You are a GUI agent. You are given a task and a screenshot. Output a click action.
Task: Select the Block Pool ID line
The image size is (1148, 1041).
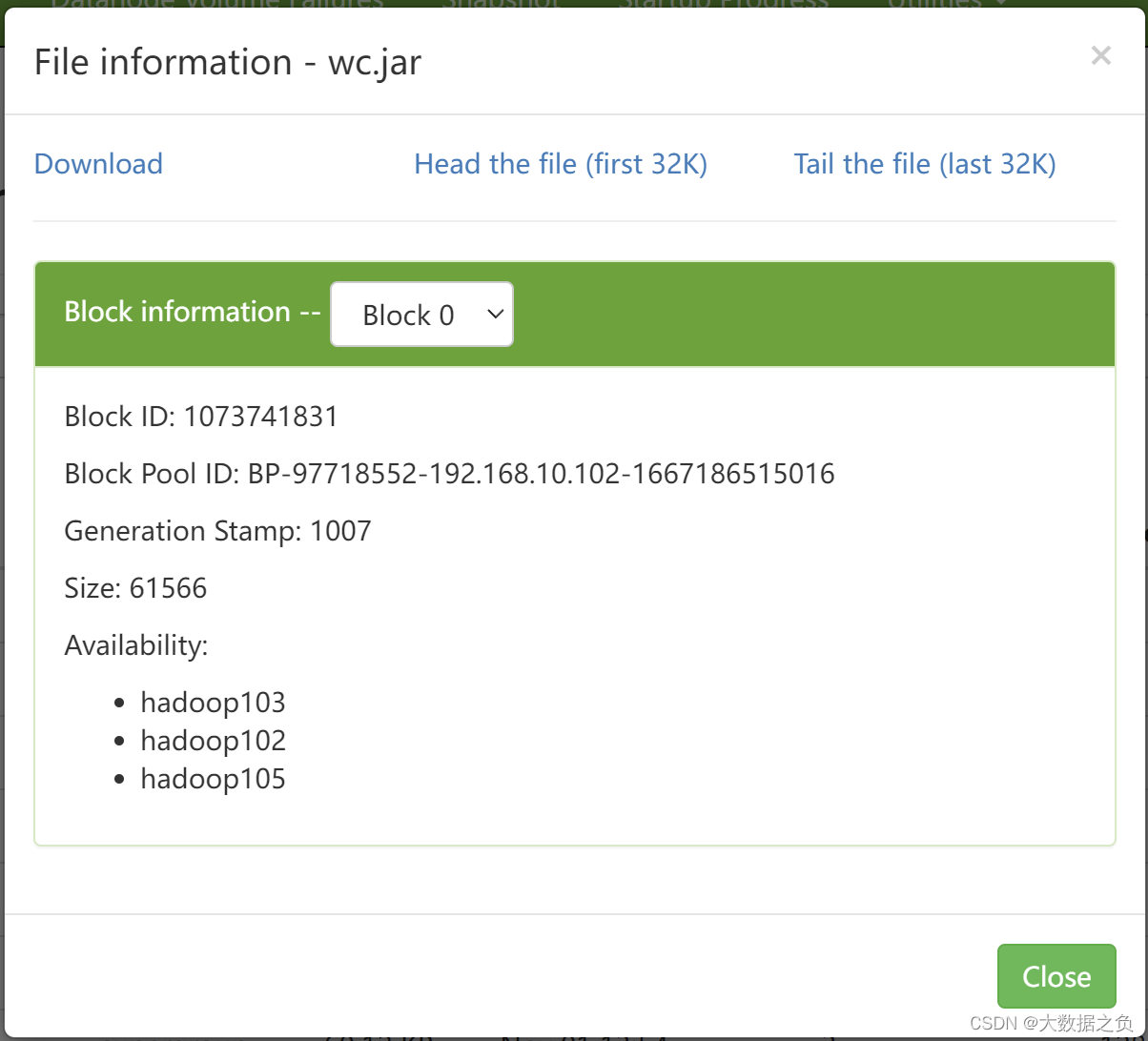point(449,474)
